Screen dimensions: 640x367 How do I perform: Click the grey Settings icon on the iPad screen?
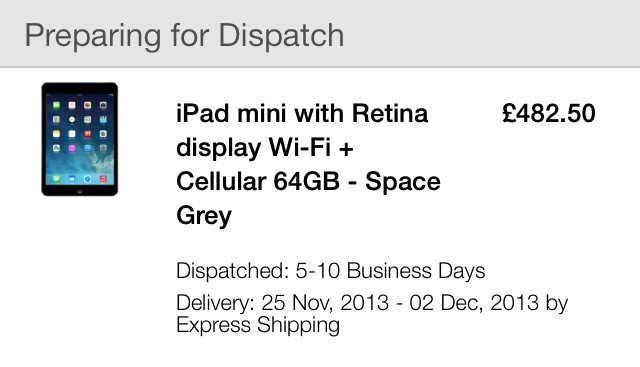103,148
